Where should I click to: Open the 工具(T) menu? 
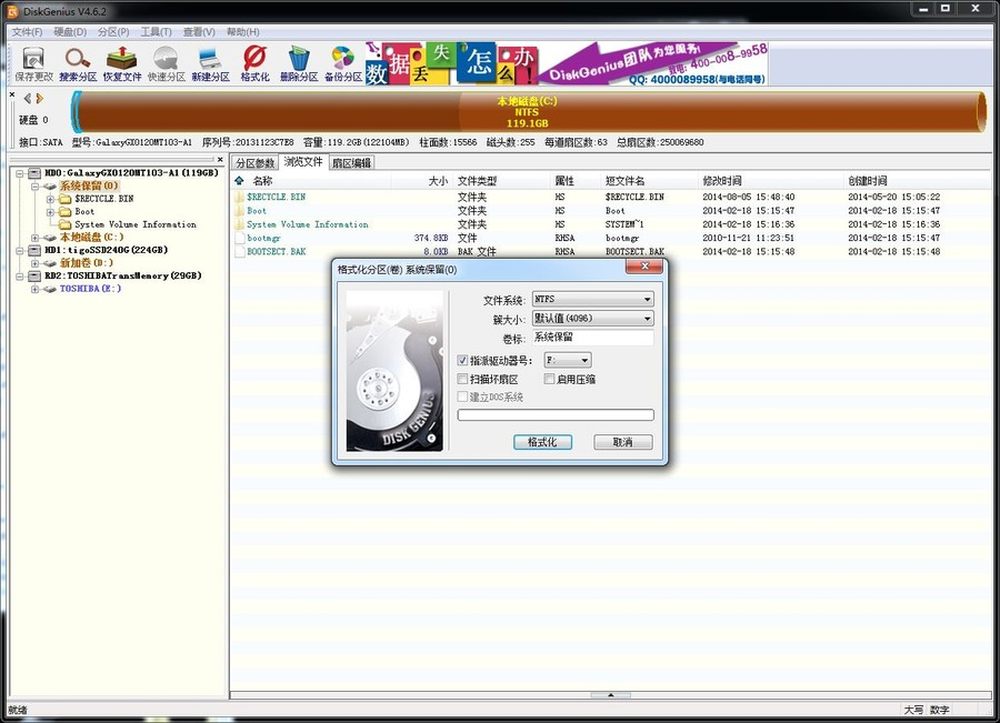(x=156, y=32)
